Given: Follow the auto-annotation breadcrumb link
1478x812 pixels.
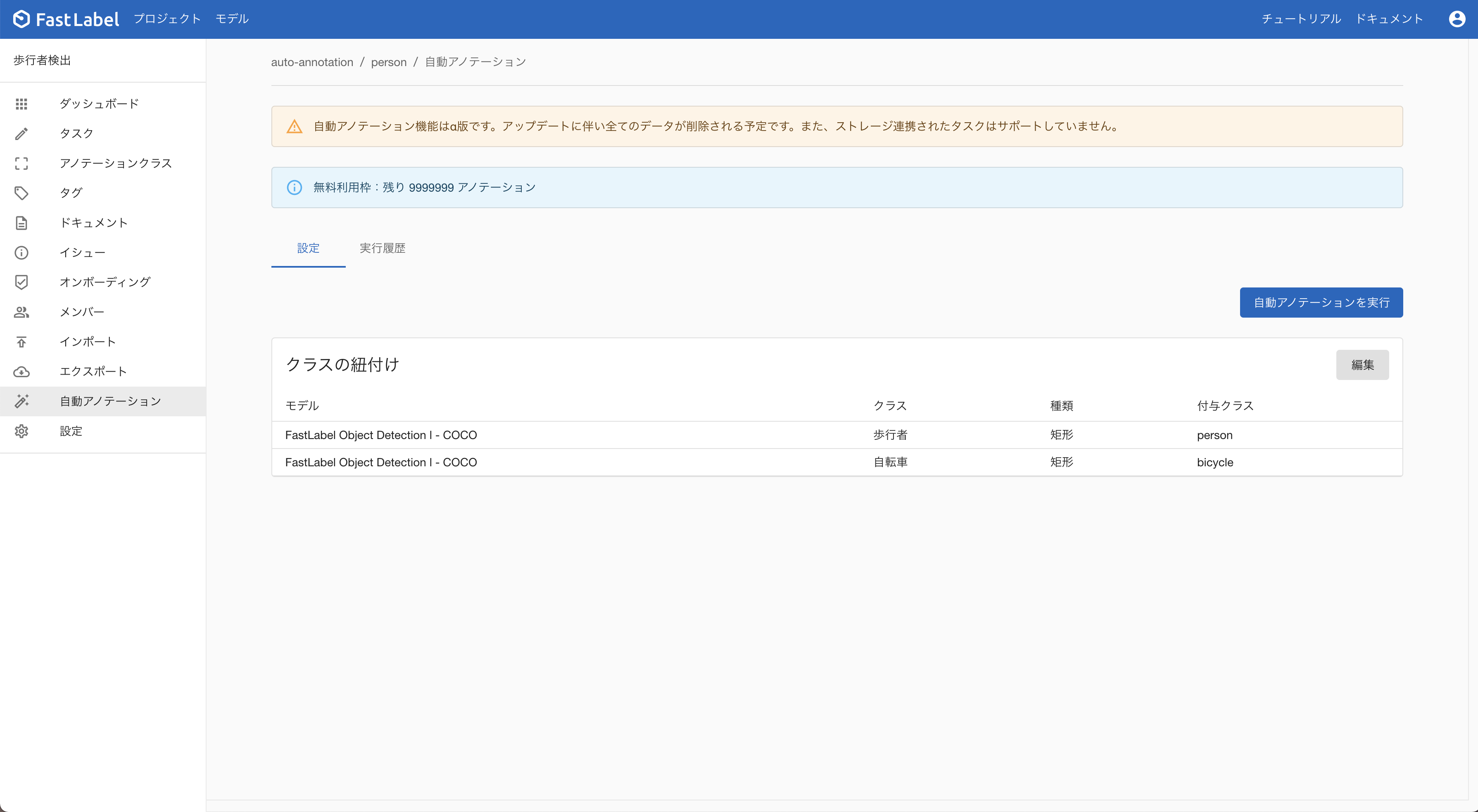Looking at the screenshot, I should click(312, 62).
